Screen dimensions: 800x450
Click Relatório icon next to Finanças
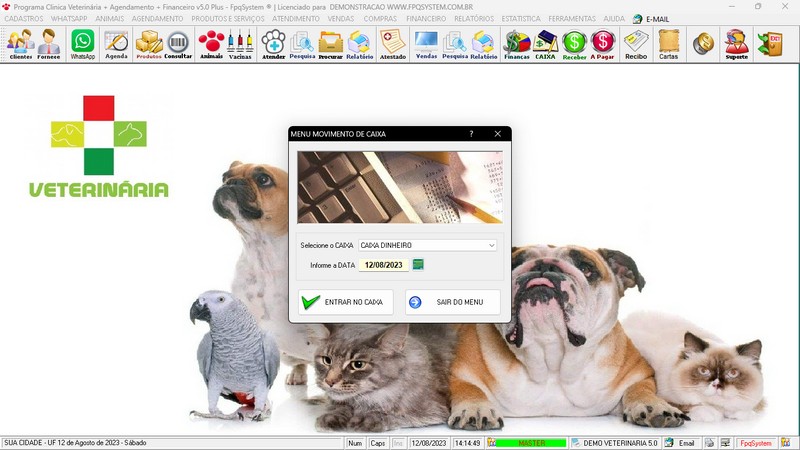[484, 44]
